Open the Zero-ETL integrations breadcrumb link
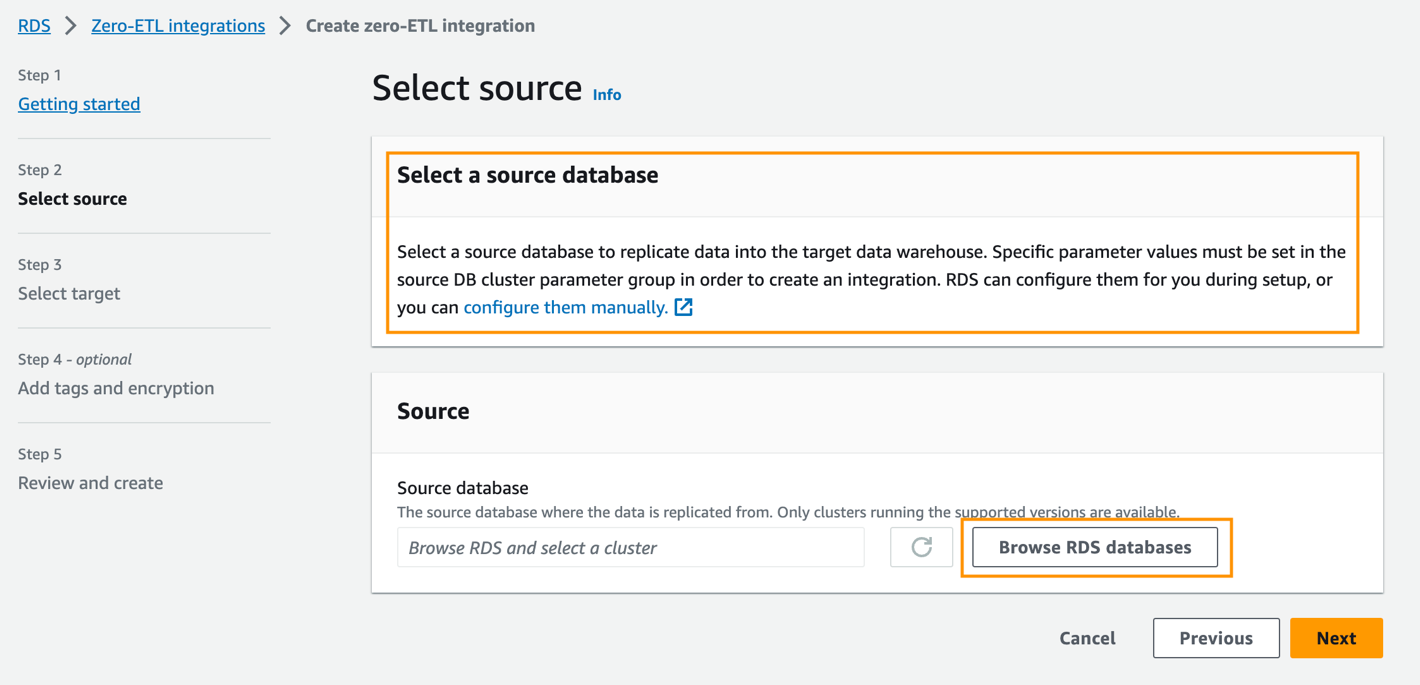Viewport: 1420px width, 685px height. point(178,26)
